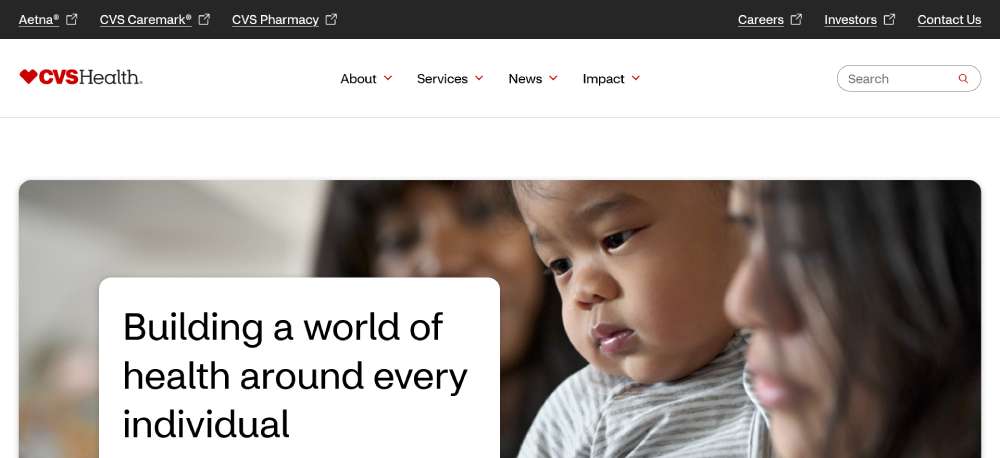Image resolution: width=1000 pixels, height=458 pixels.
Task: Click the hero image of the baby
Action: click(638, 319)
